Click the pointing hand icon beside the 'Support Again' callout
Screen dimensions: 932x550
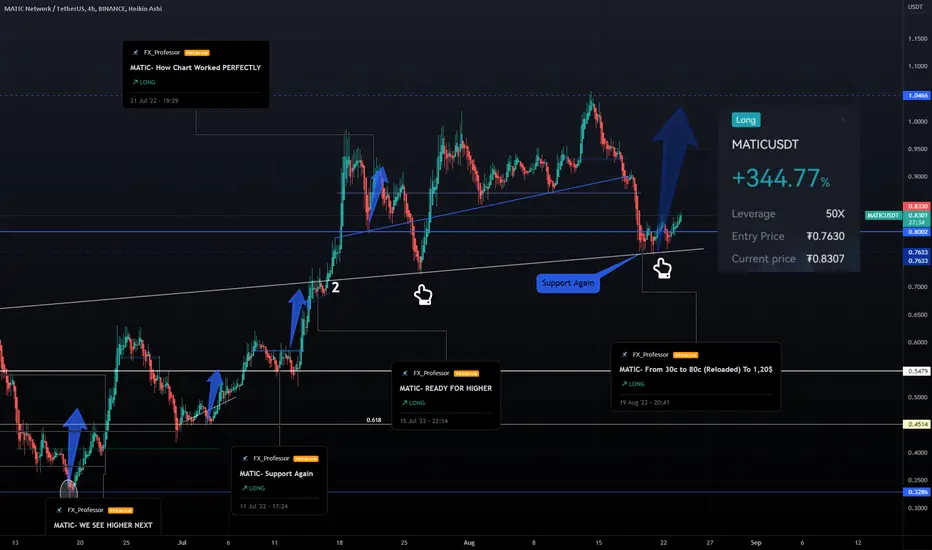click(x=662, y=268)
